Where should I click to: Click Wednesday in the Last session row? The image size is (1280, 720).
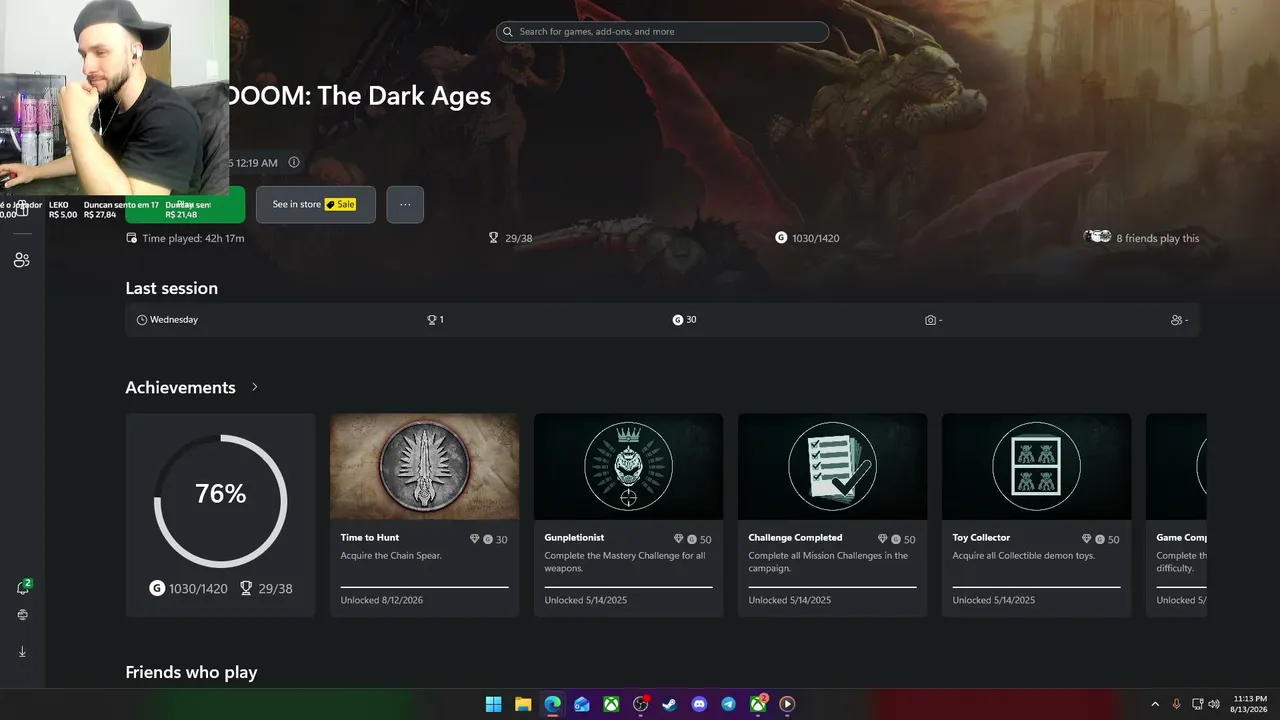pyautogui.click(x=174, y=320)
